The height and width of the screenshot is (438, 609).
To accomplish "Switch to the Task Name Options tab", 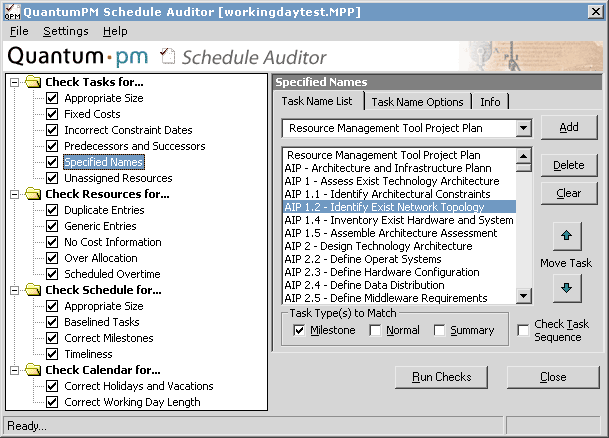I will [418, 102].
